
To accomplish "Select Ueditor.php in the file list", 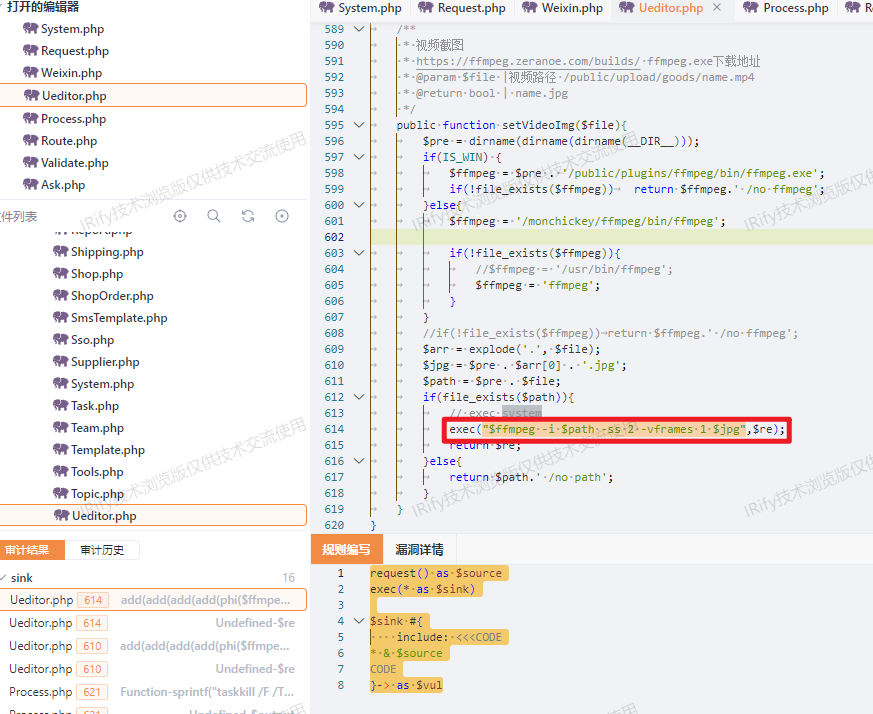I will tap(153, 515).
